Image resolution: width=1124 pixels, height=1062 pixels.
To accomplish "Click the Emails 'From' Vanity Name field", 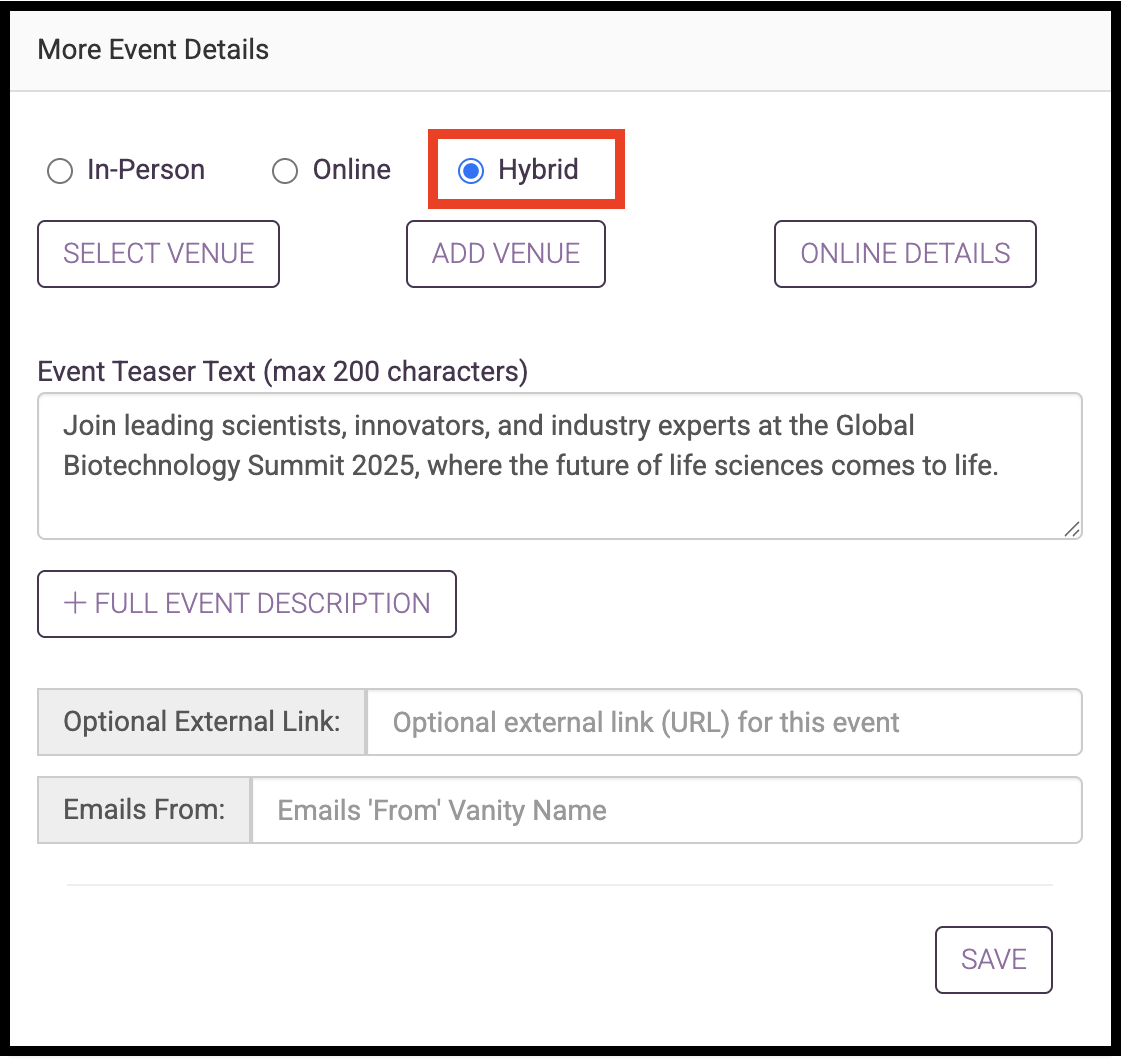I will coord(667,810).
